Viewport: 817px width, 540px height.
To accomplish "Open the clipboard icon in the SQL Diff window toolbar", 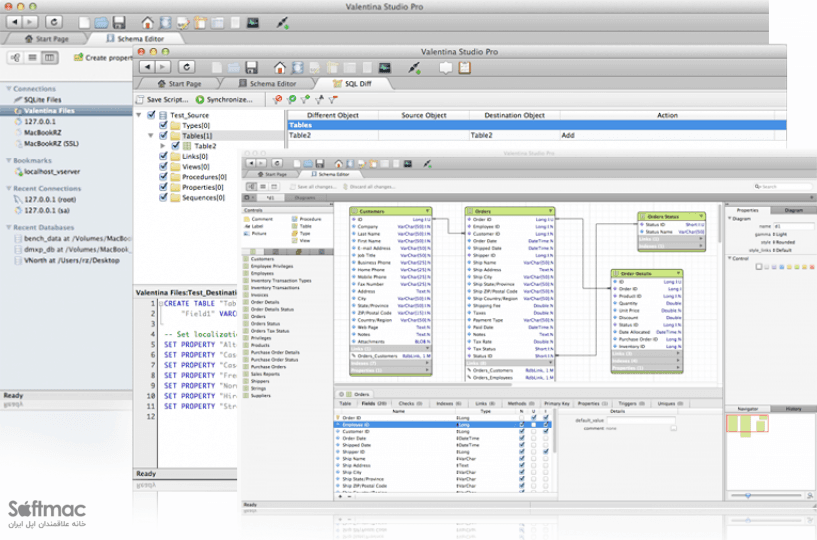I will tap(464, 68).
